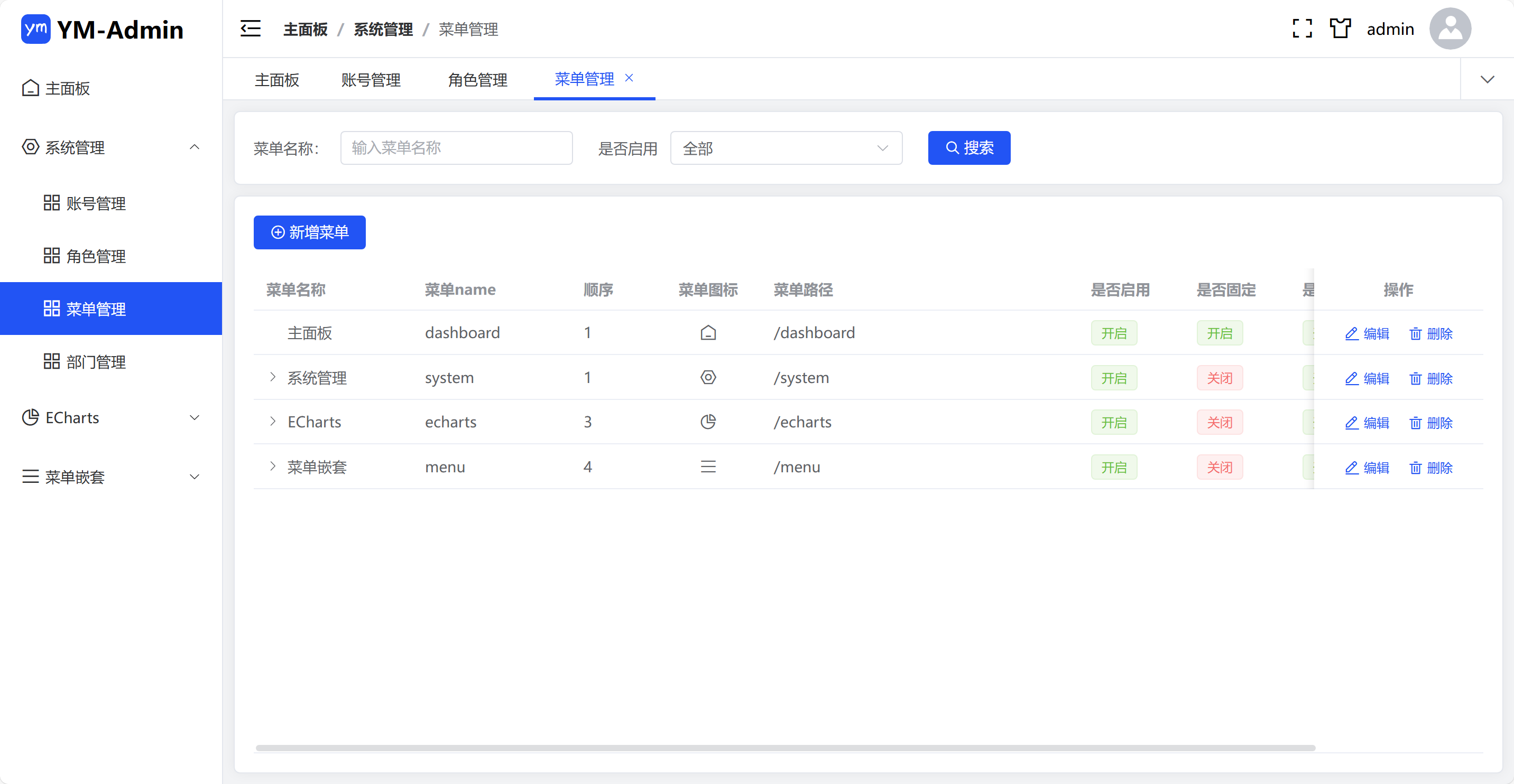The width and height of the screenshot is (1514, 784).
Task: Click the 关闭 fixed tag in the system row
Action: click(x=1219, y=378)
